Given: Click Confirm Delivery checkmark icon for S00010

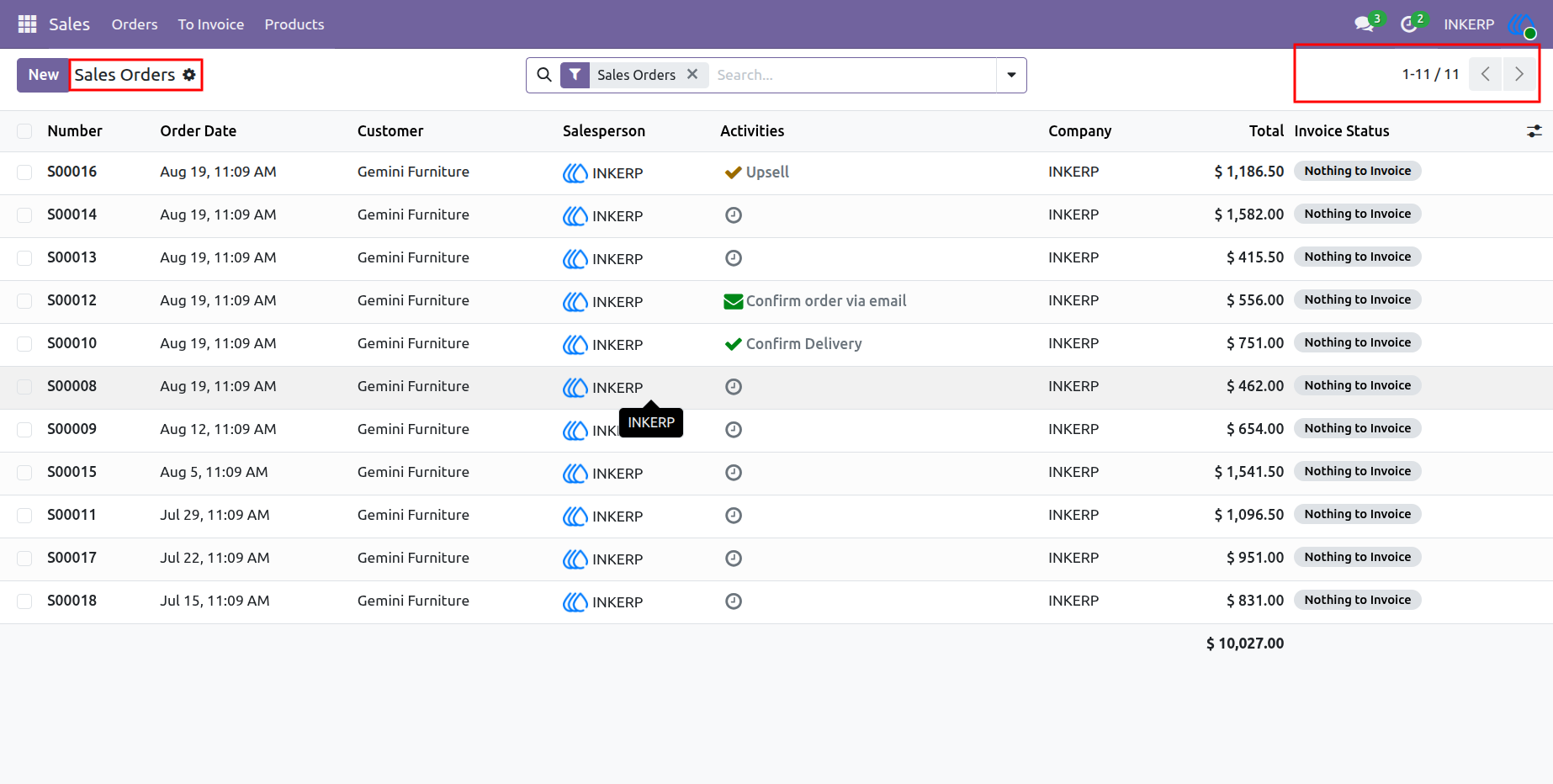Looking at the screenshot, I should coord(733,344).
